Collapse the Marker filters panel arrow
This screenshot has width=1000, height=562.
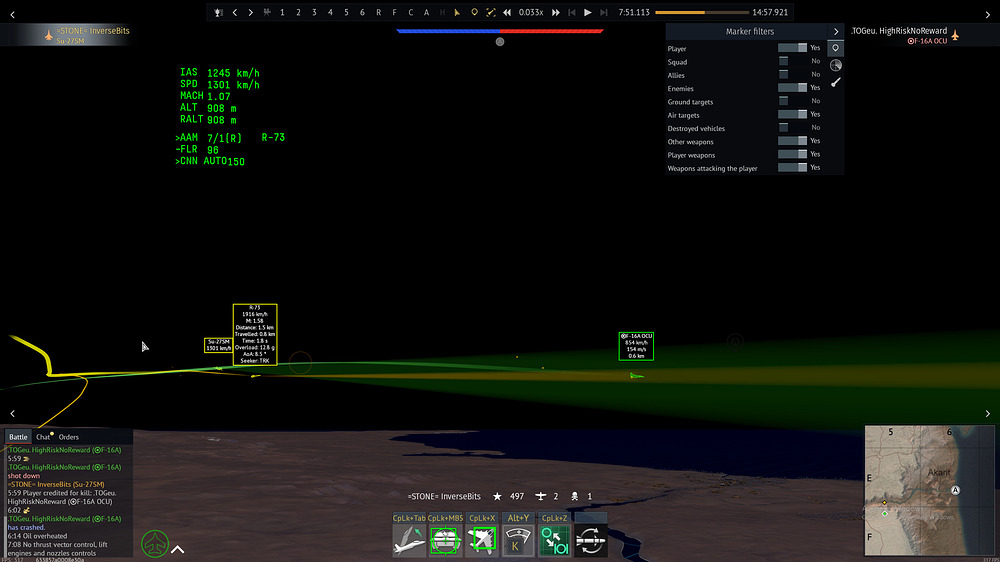pos(835,31)
